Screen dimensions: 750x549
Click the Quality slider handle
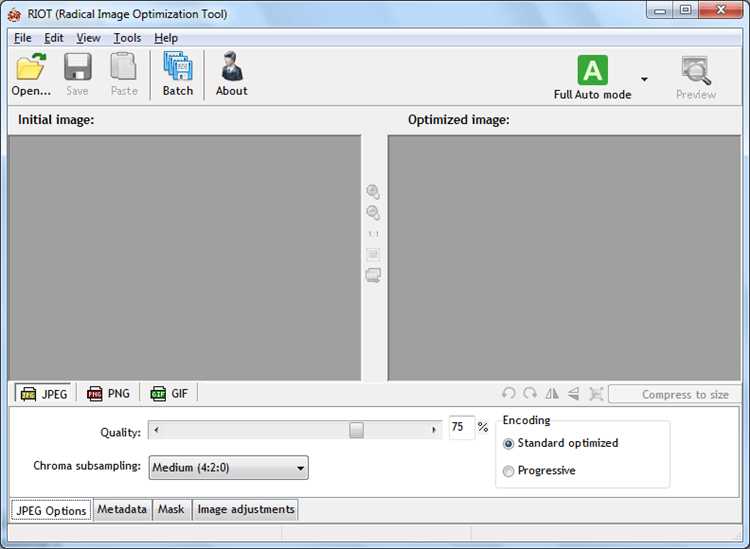356,429
